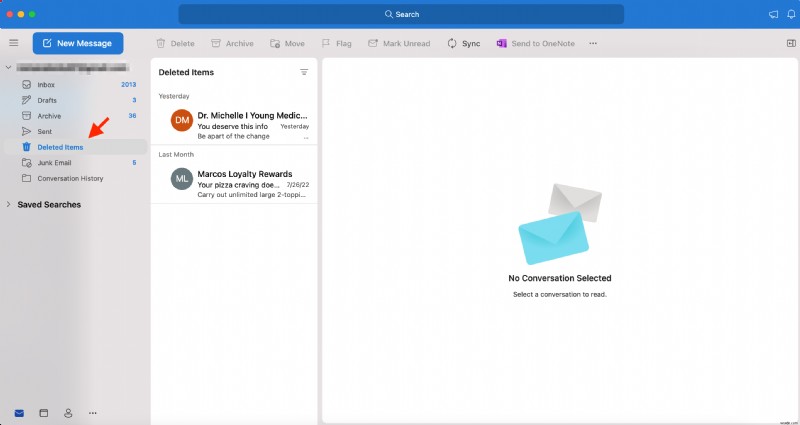Open the Sent folder
The height and width of the screenshot is (425, 800).
tap(76, 132)
